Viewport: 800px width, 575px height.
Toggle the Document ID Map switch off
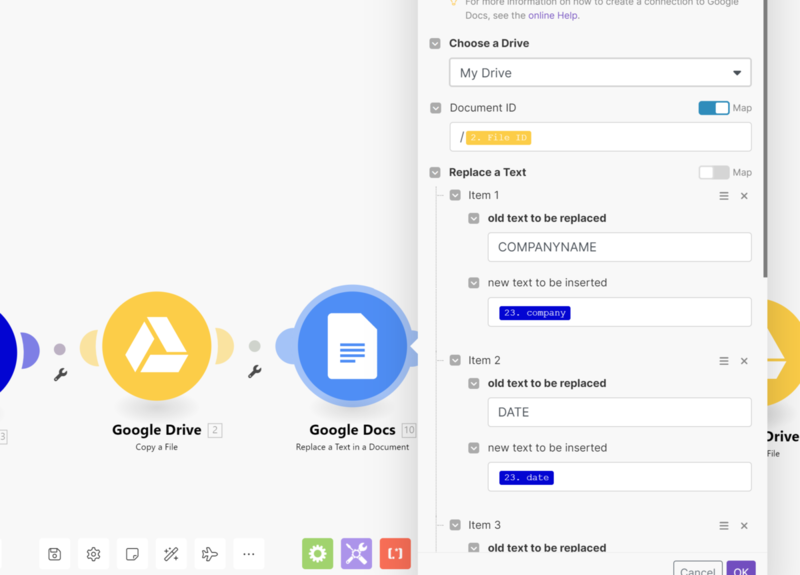[x=714, y=108]
